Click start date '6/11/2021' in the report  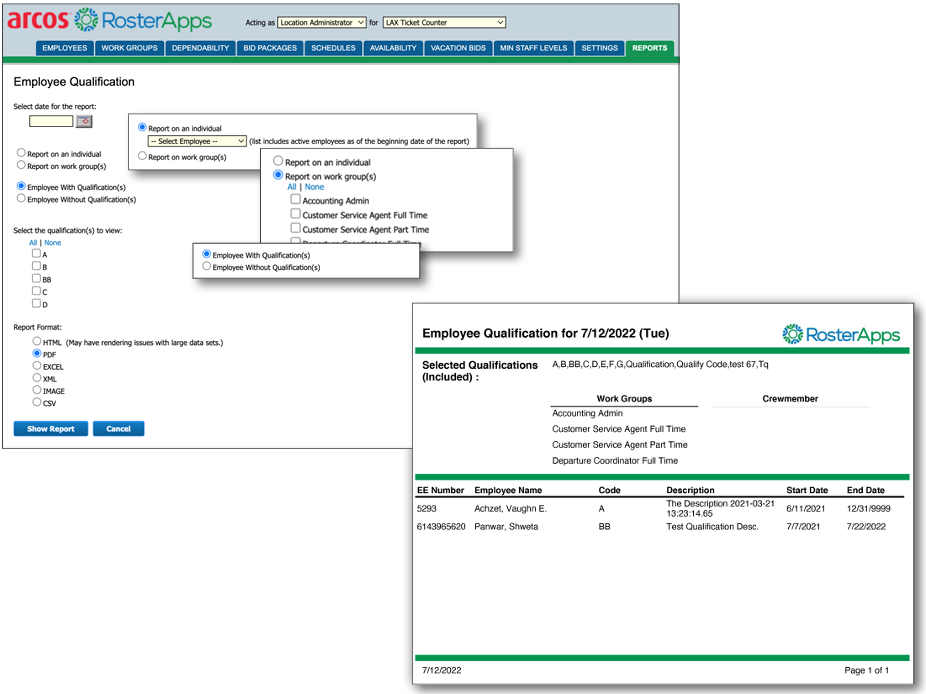[x=806, y=509]
